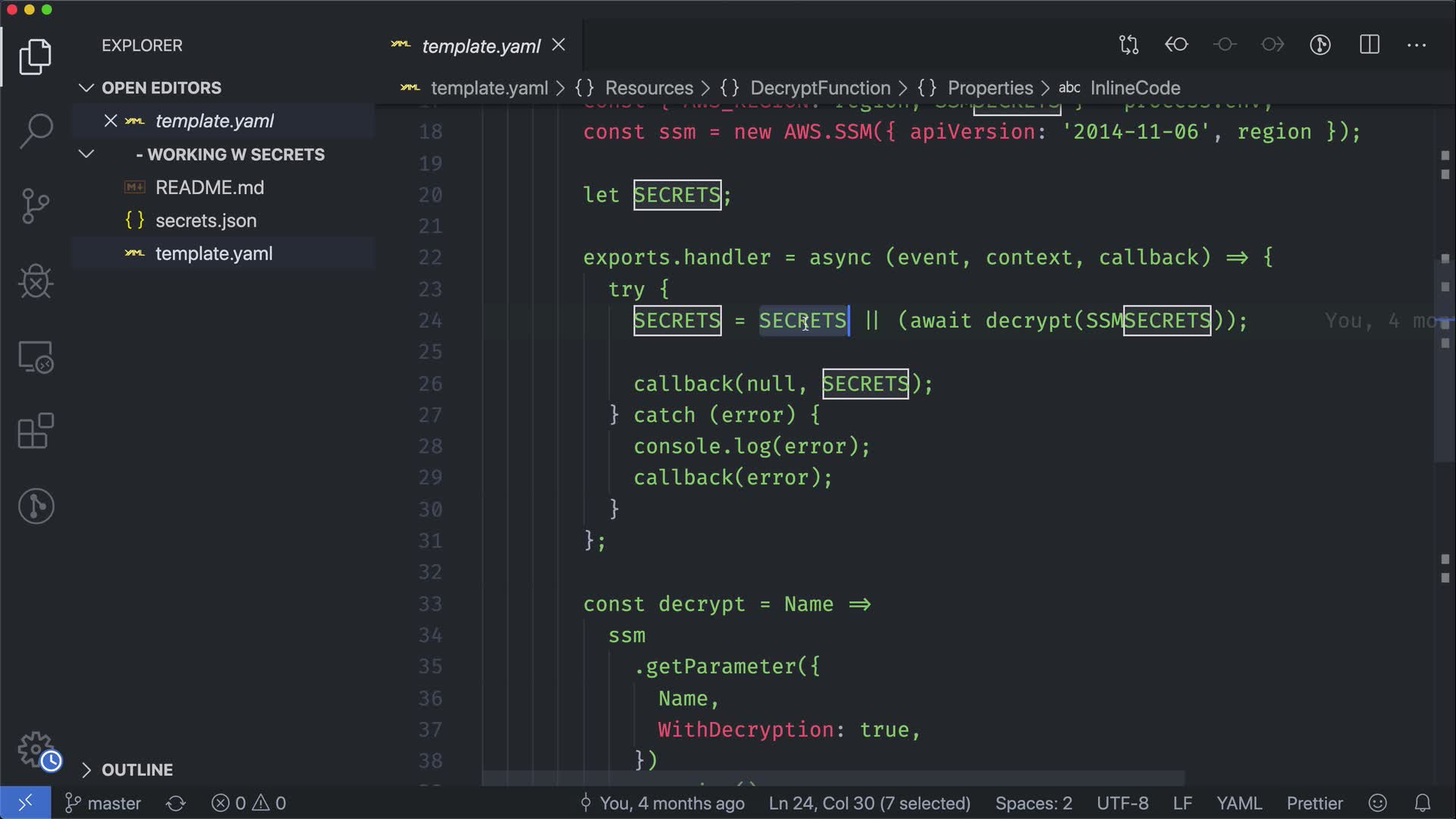Select the template.yaml editor tab
Screen dimensions: 1456x819
481,46
